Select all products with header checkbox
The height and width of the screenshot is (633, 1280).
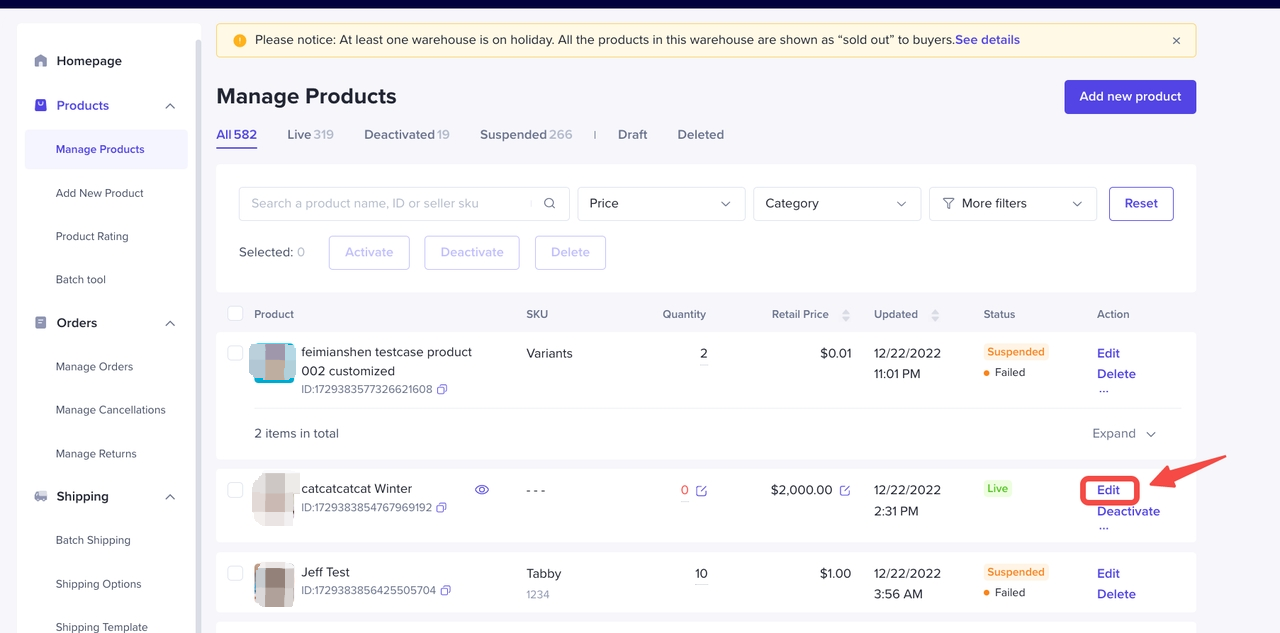tap(235, 314)
